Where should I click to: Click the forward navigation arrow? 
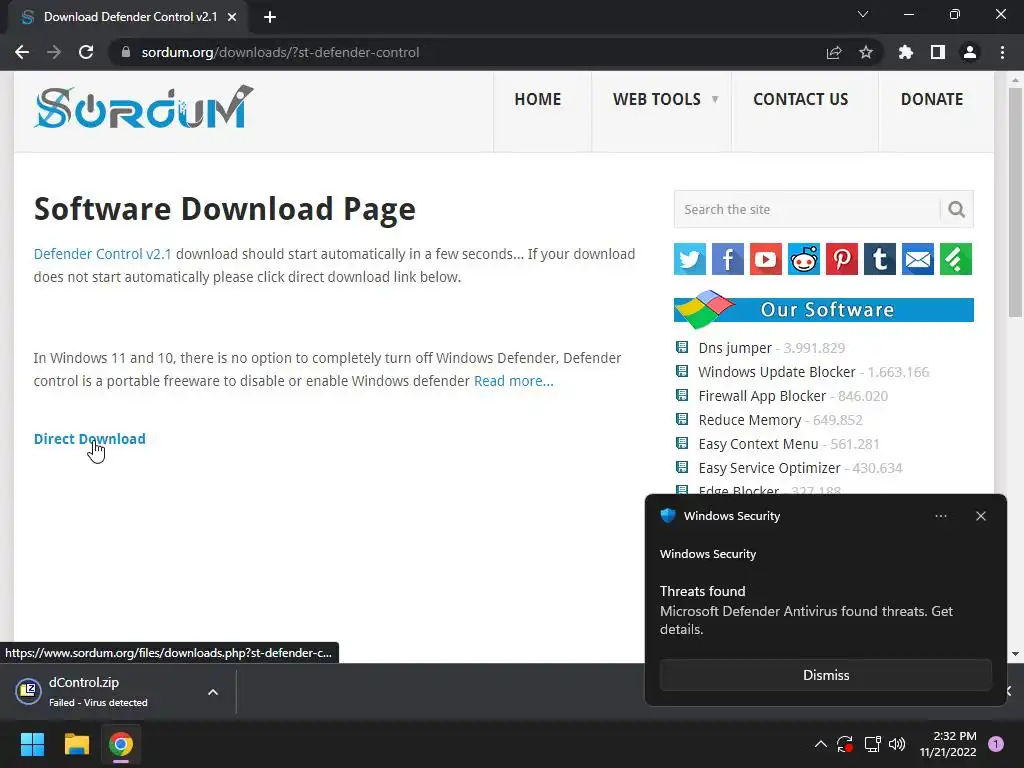(x=54, y=52)
